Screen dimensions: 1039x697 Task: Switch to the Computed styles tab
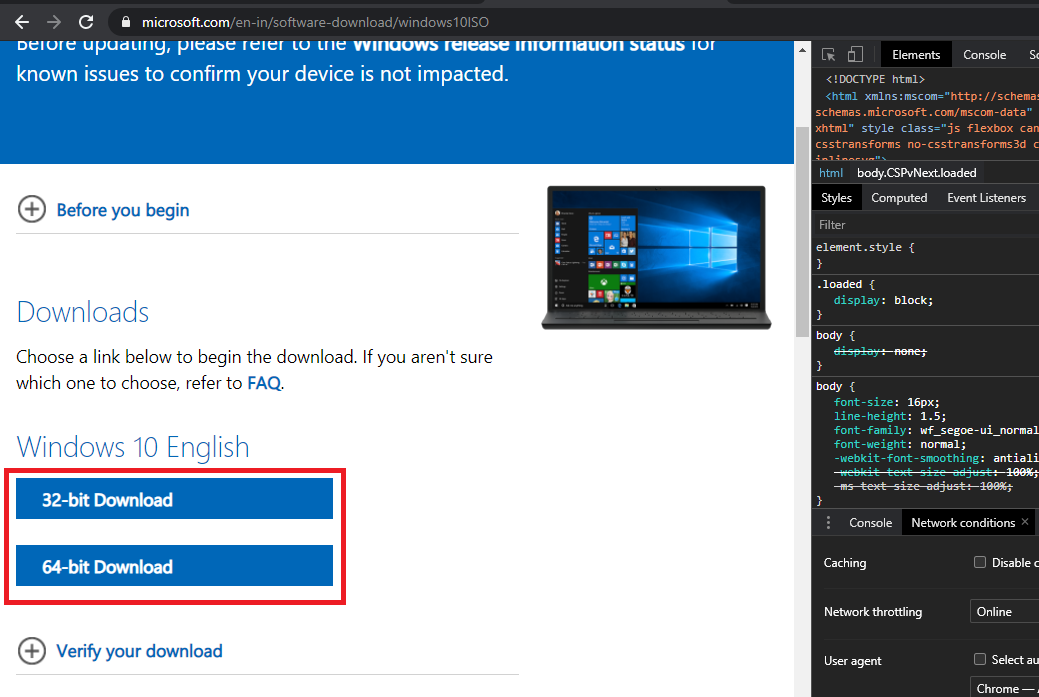[898, 197]
